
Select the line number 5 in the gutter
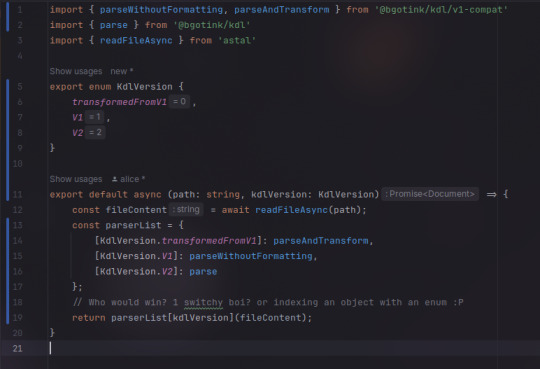[20, 86]
